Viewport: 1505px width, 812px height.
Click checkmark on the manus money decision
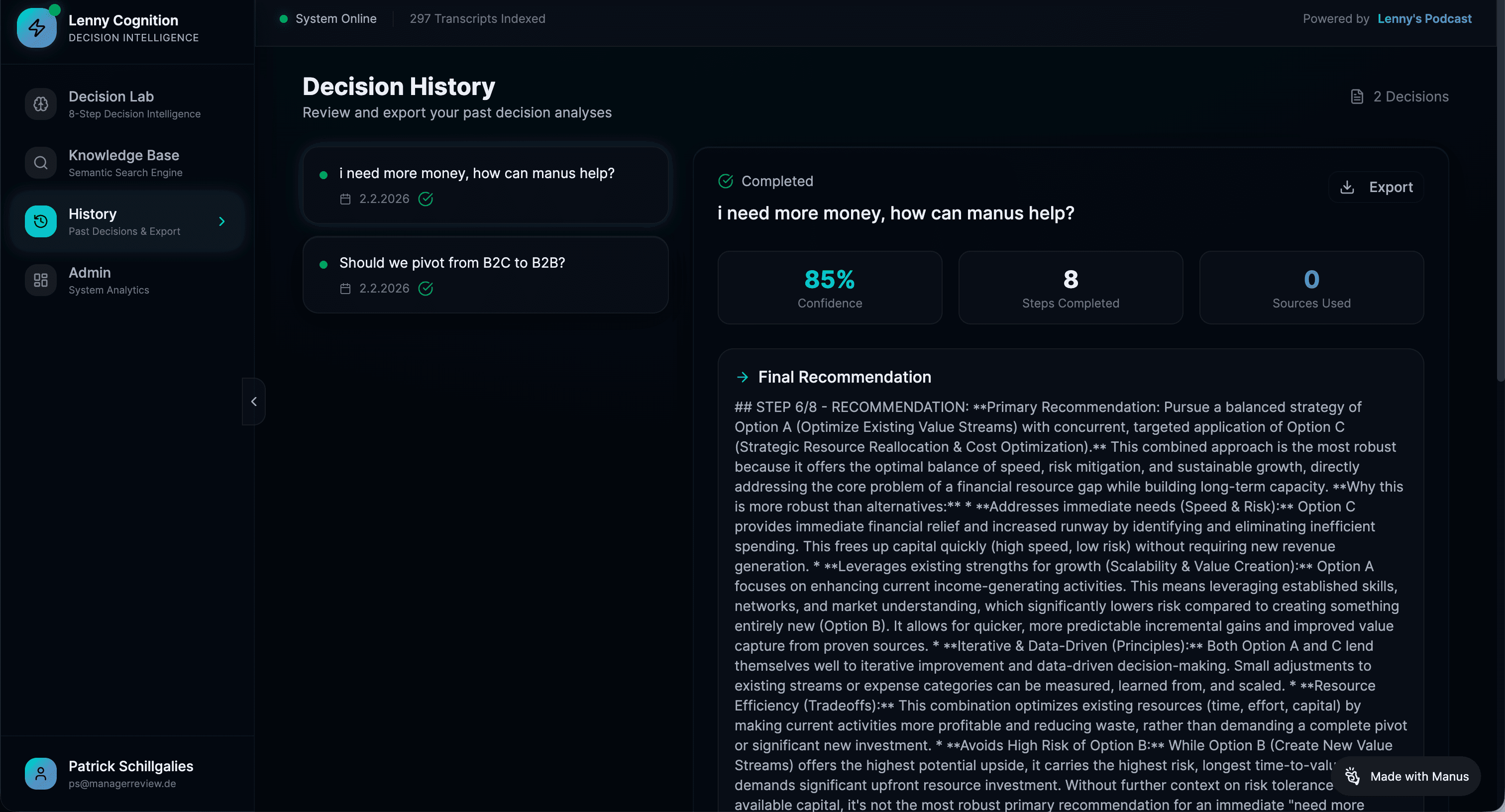tap(426, 199)
